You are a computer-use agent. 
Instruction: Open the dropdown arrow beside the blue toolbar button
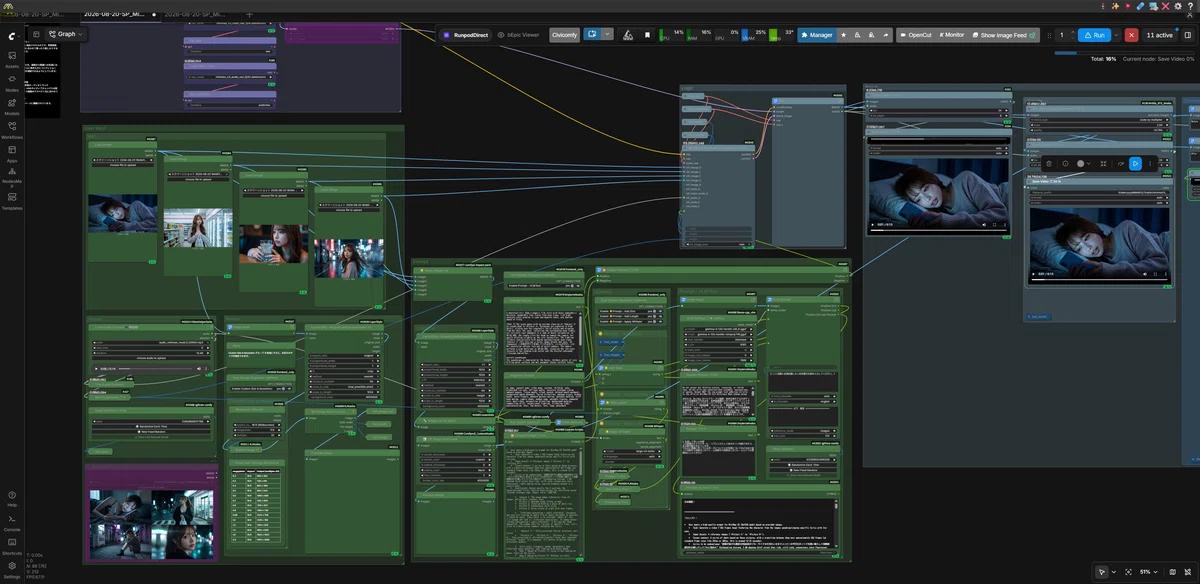point(607,35)
